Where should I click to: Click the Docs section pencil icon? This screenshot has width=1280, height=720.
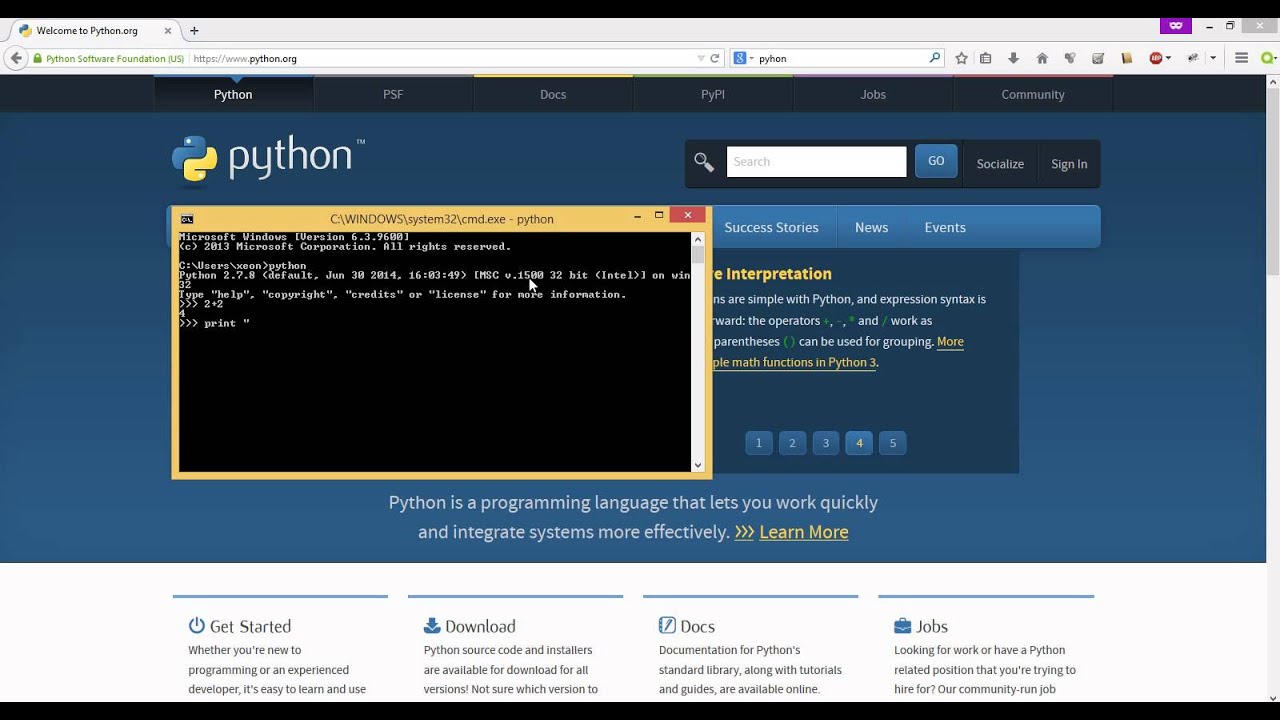pyautogui.click(x=667, y=626)
